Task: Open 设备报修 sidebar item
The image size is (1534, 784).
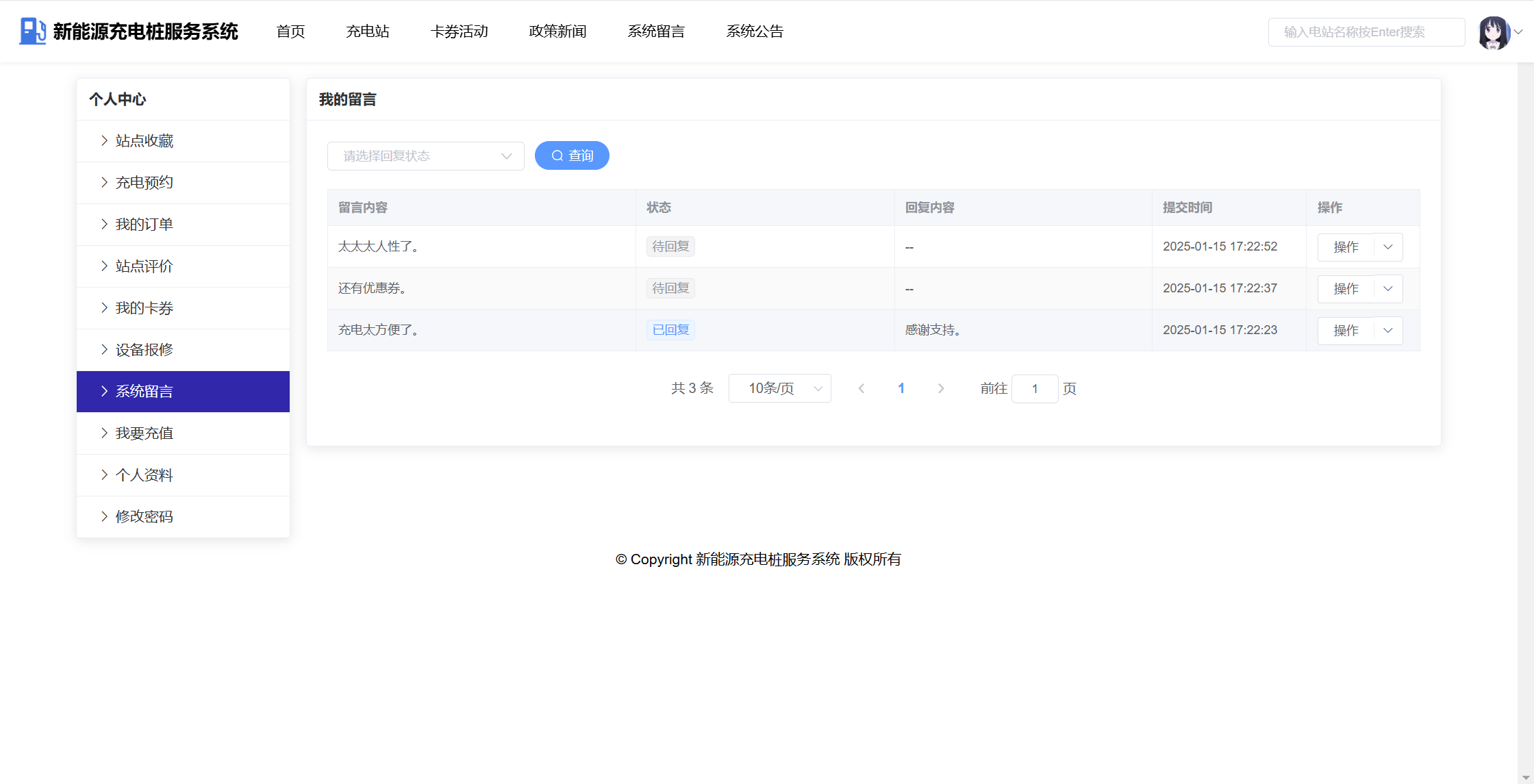Action: point(144,350)
